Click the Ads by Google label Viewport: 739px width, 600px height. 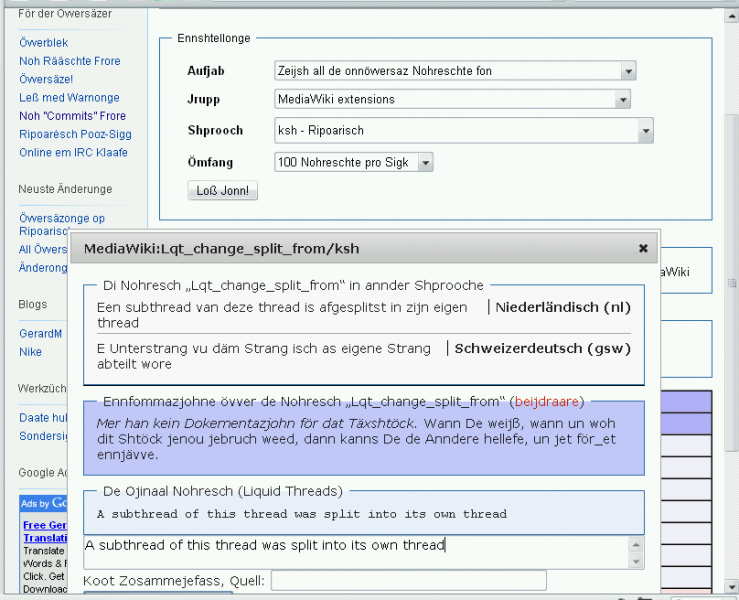[44, 503]
